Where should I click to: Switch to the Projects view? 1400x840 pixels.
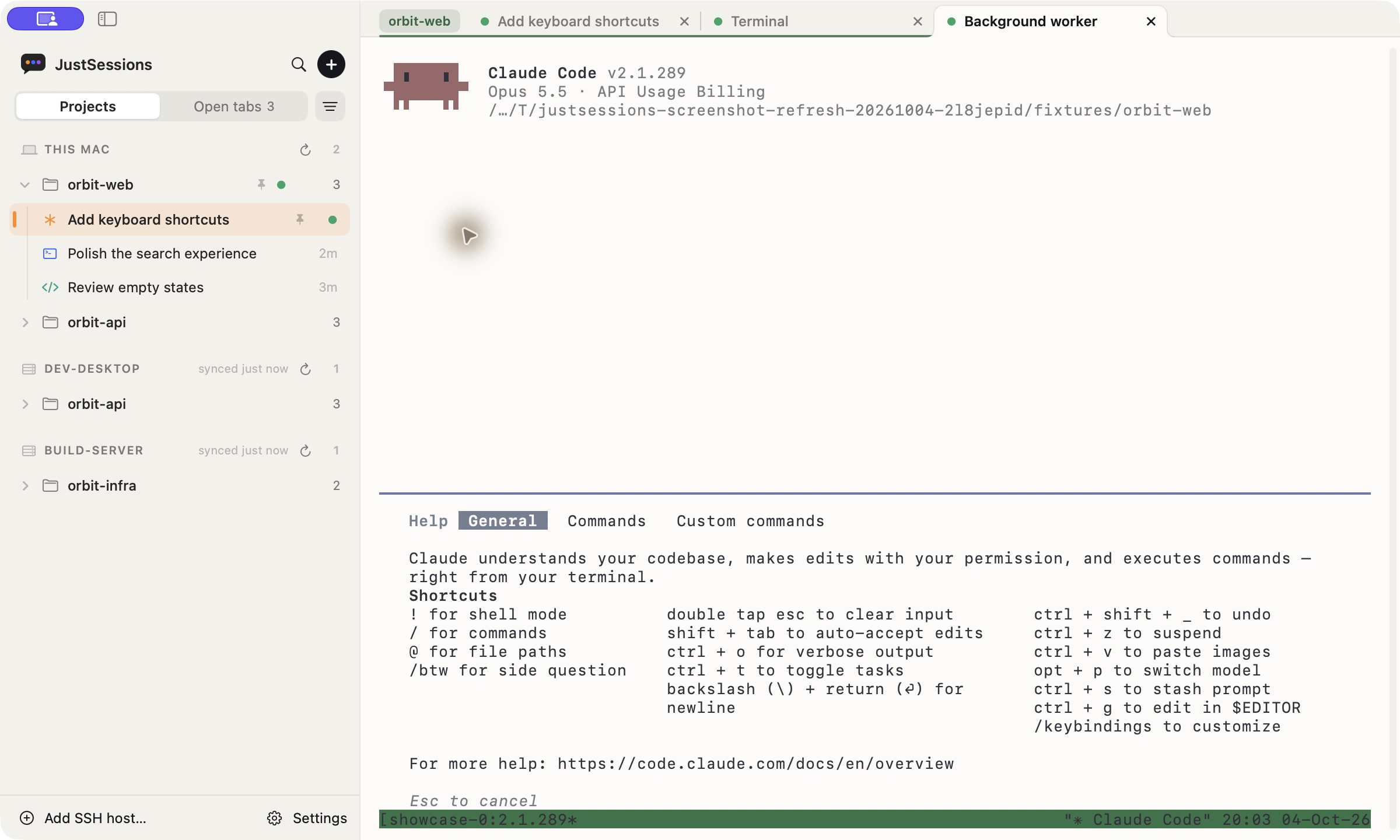click(x=87, y=106)
